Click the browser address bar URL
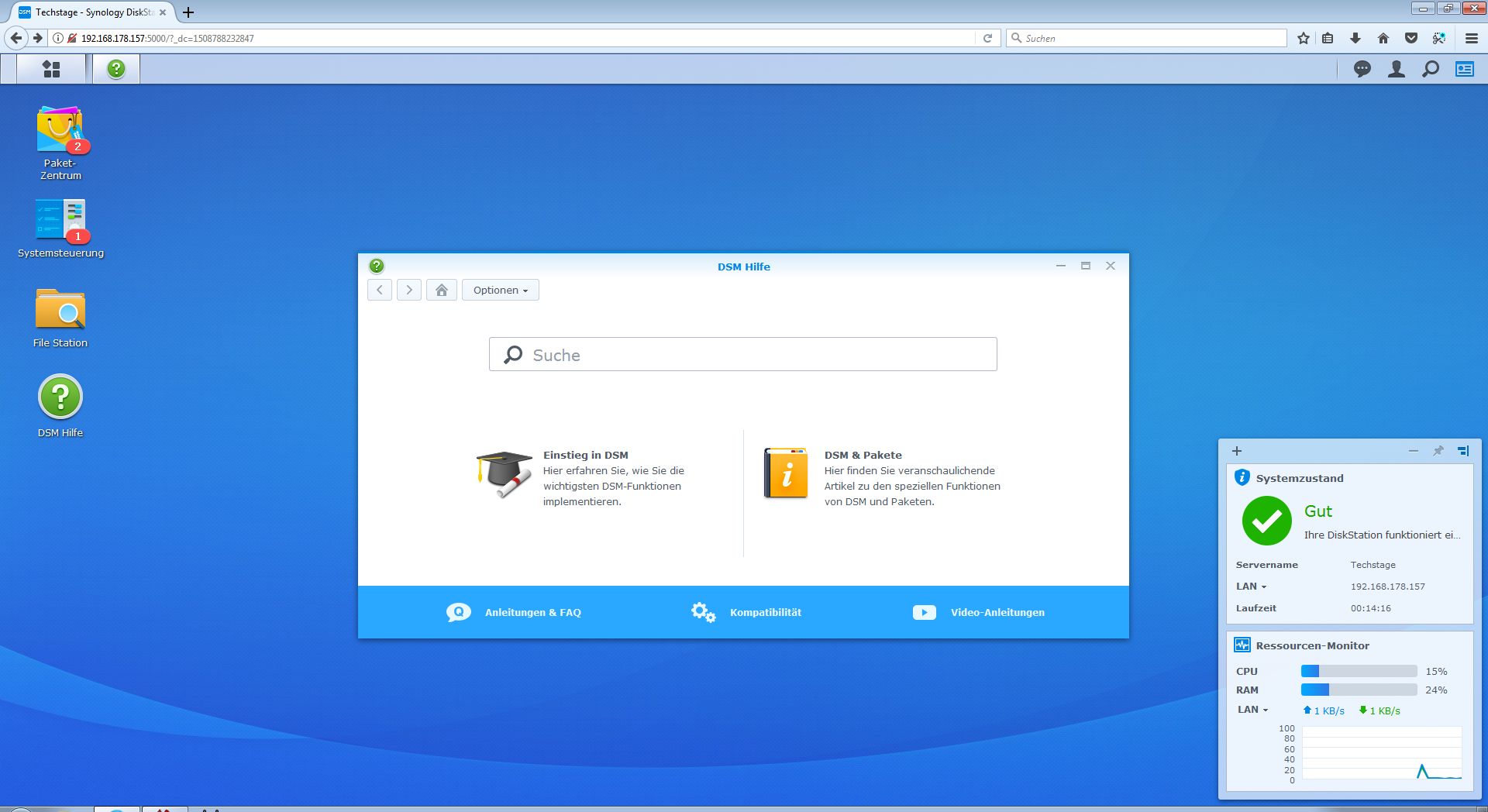This screenshot has height=812, width=1488. pyautogui.click(x=167, y=38)
